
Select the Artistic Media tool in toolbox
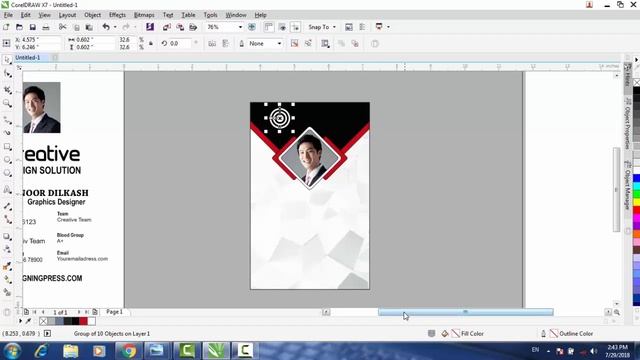7,133
